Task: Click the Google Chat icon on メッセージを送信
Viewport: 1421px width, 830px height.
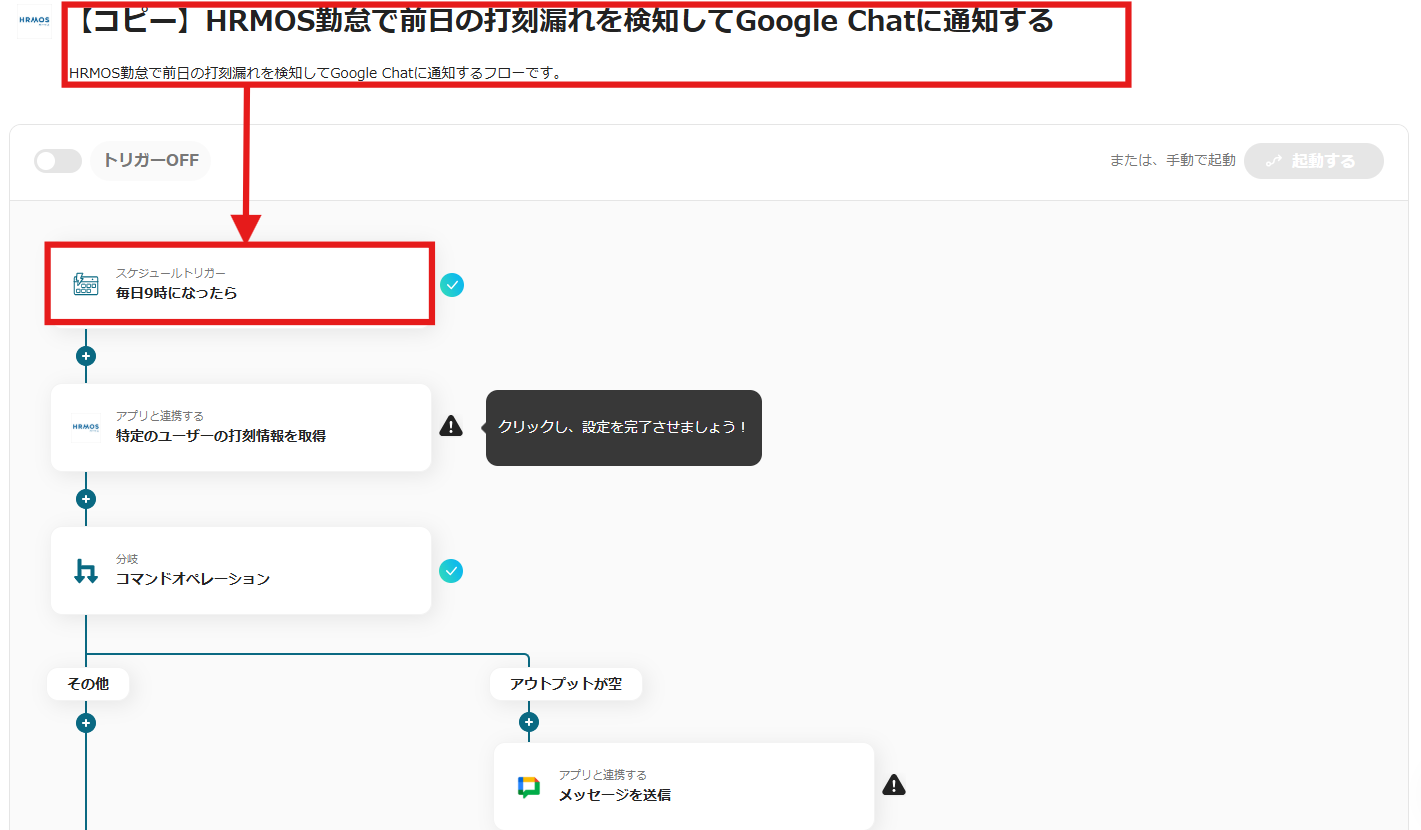Action: pyautogui.click(x=529, y=786)
